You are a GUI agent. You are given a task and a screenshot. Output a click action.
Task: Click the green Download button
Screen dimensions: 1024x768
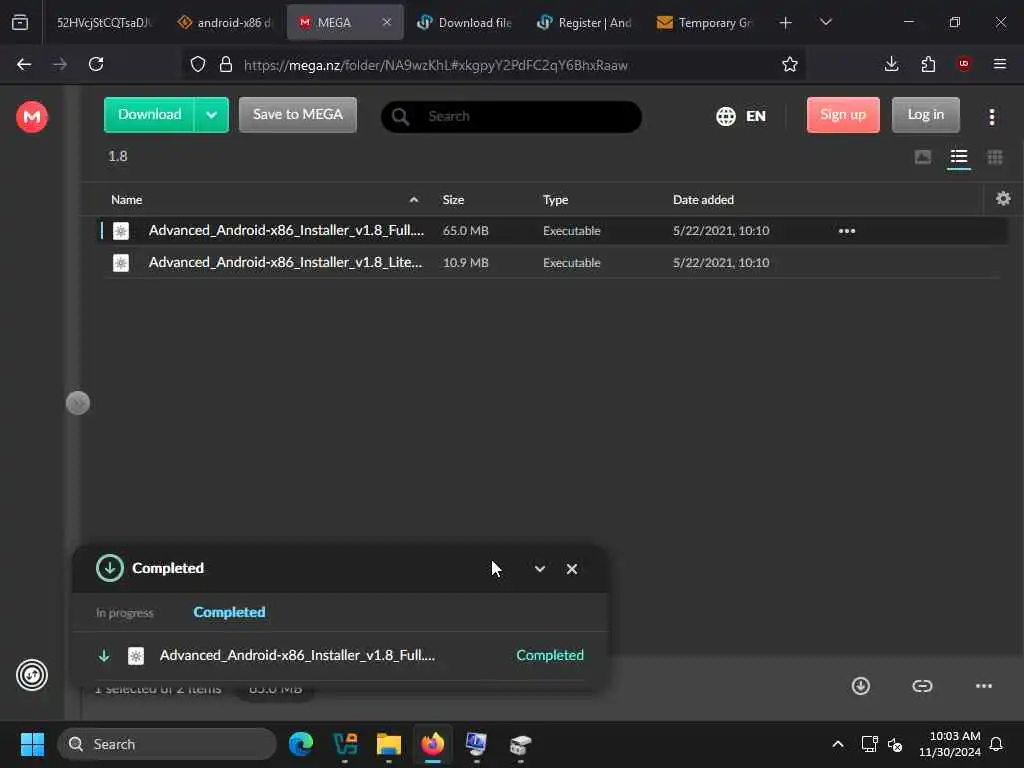(x=150, y=115)
